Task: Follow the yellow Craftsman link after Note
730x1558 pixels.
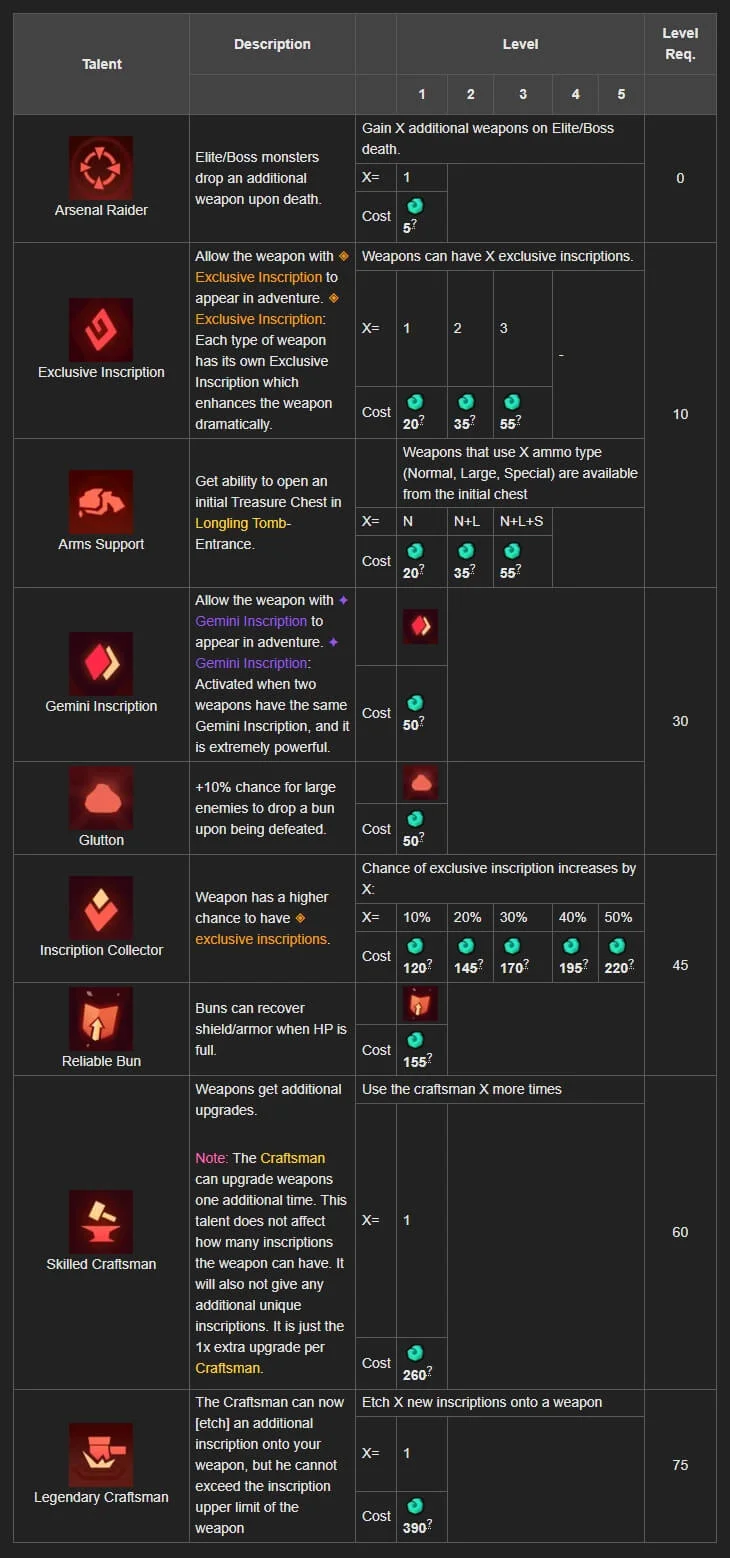Action: tap(292, 1158)
